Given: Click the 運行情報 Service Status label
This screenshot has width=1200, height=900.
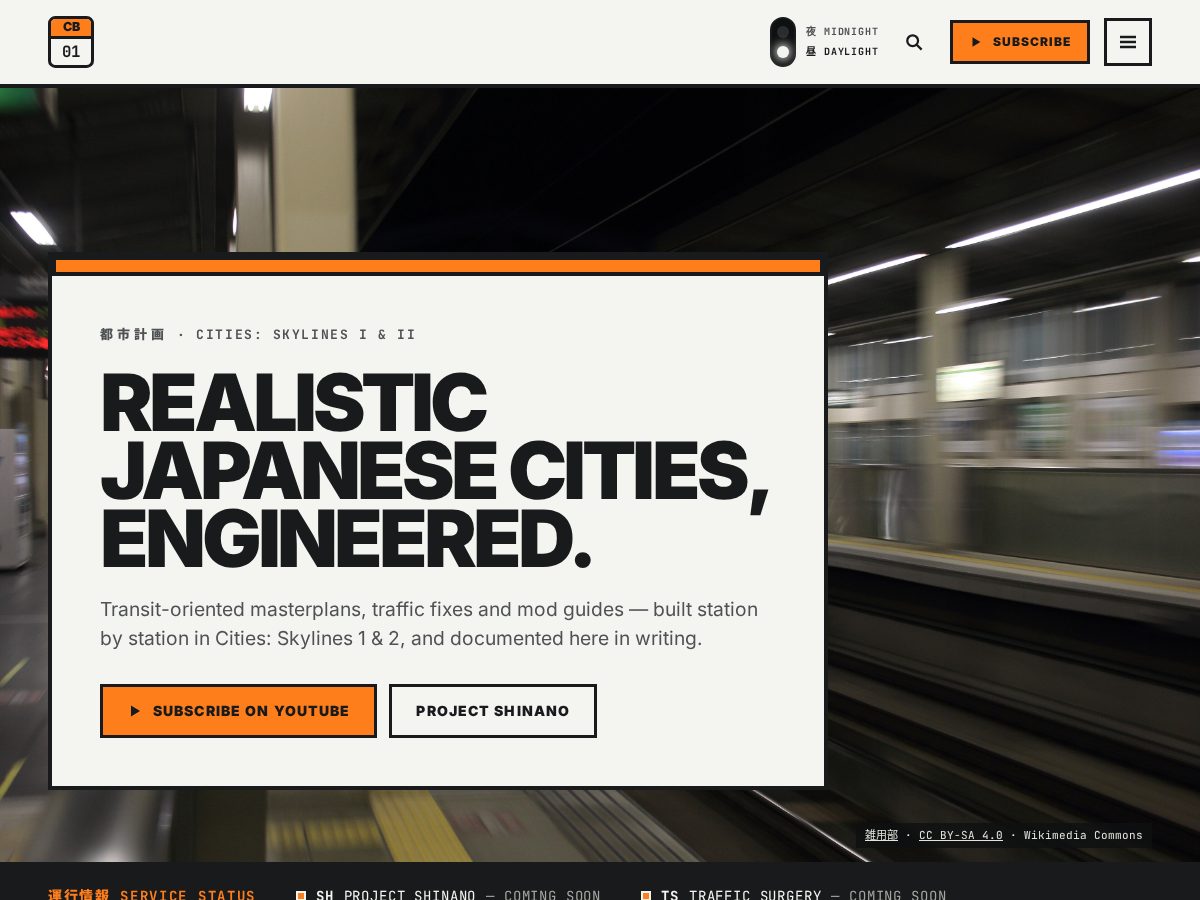Looking at the screenshot, I should click(x=151, y=895).
